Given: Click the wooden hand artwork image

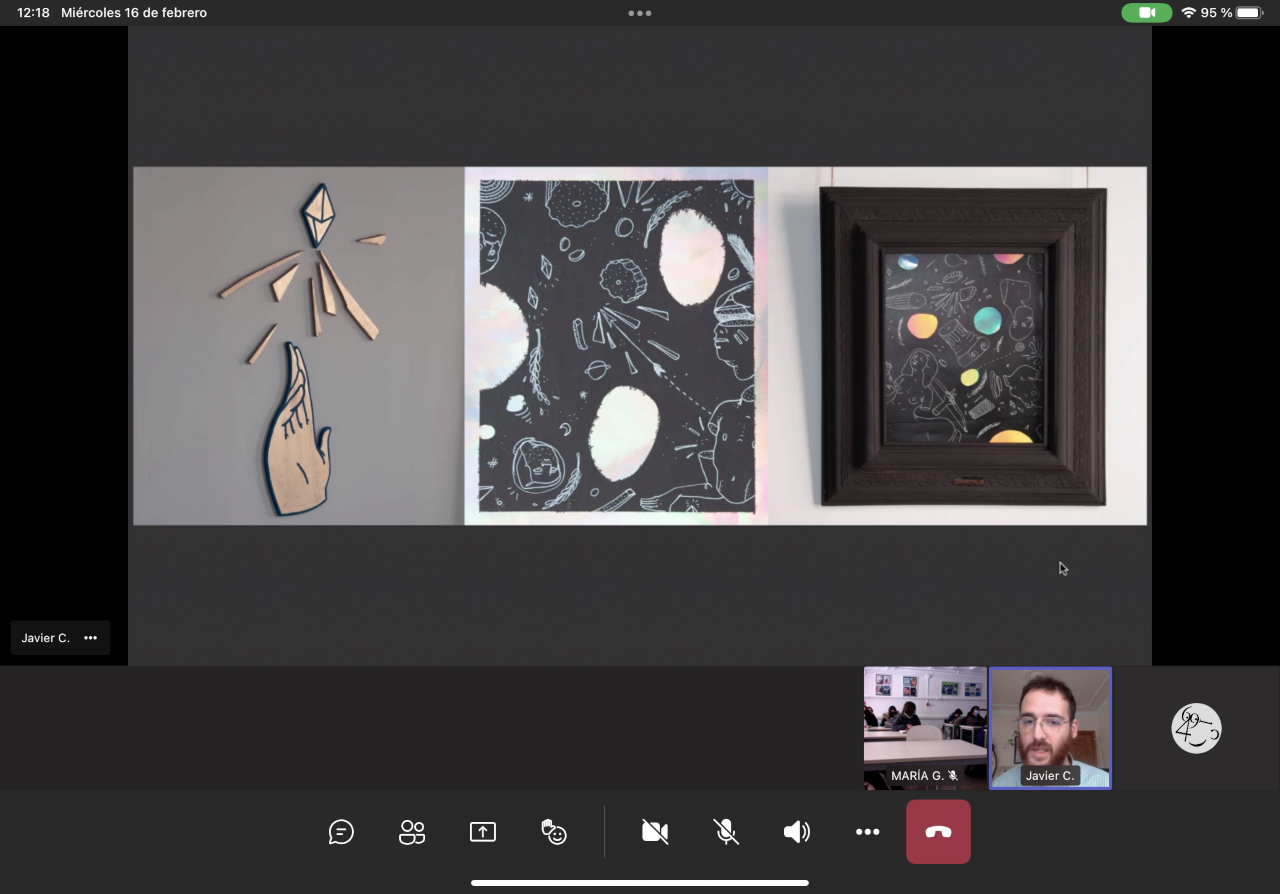Looking at the screenshot, I should pyautogui.click(x=298, y=345).
